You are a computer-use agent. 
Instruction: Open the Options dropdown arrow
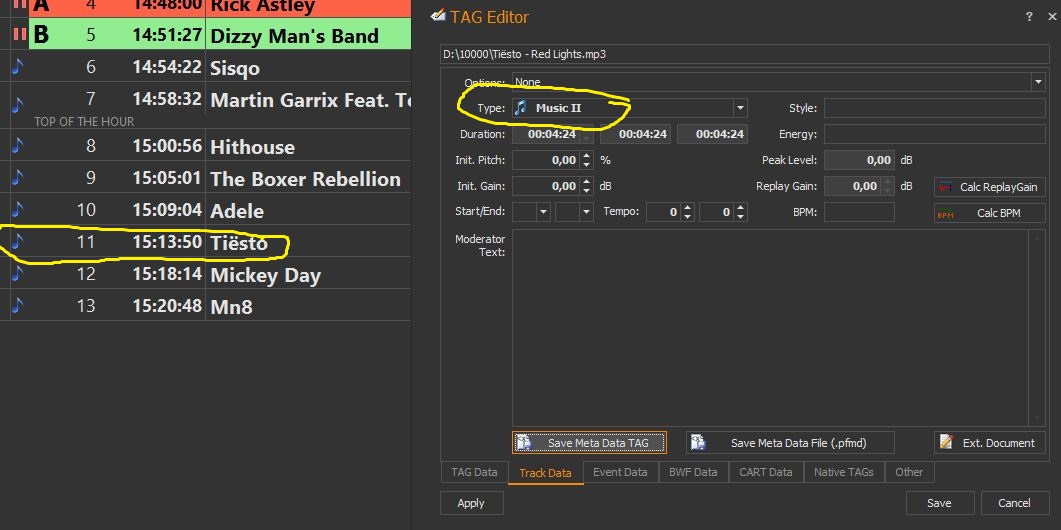[1038, 82]
